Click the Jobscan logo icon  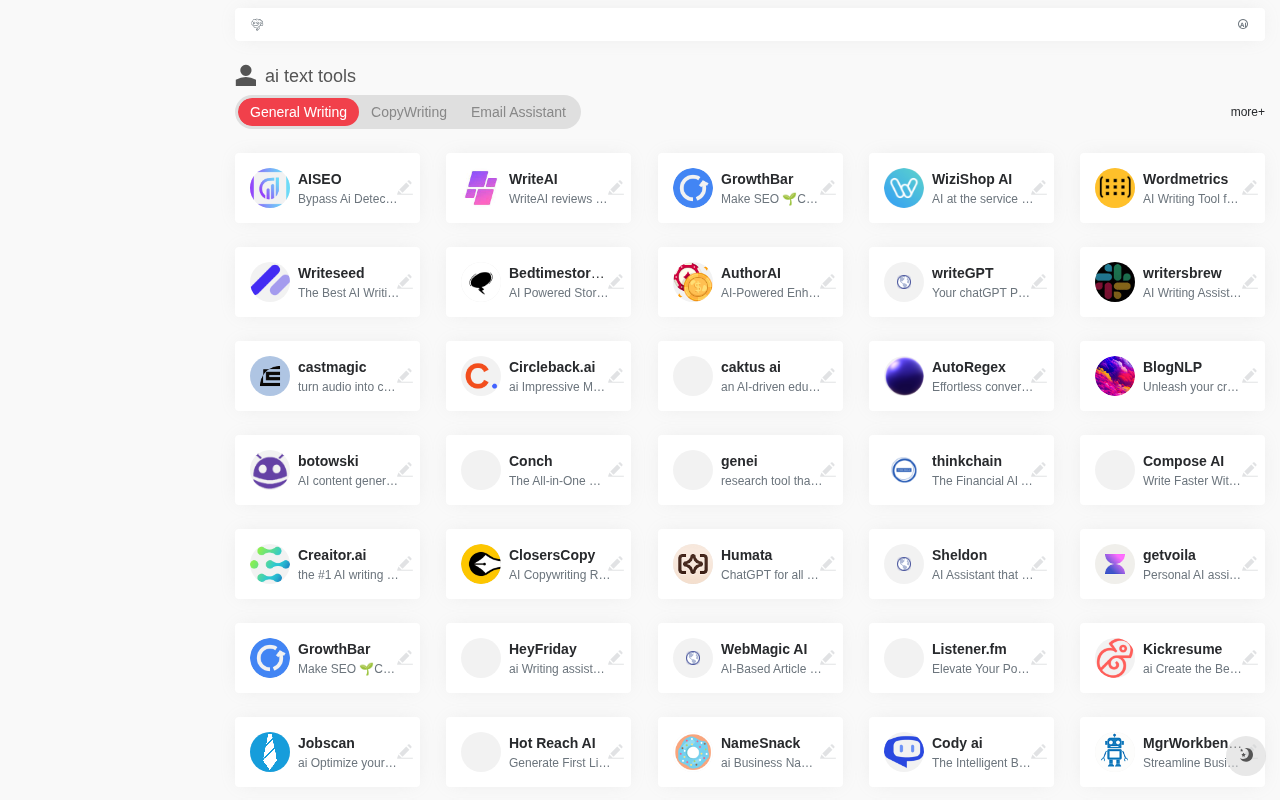(x=270, y=752)
